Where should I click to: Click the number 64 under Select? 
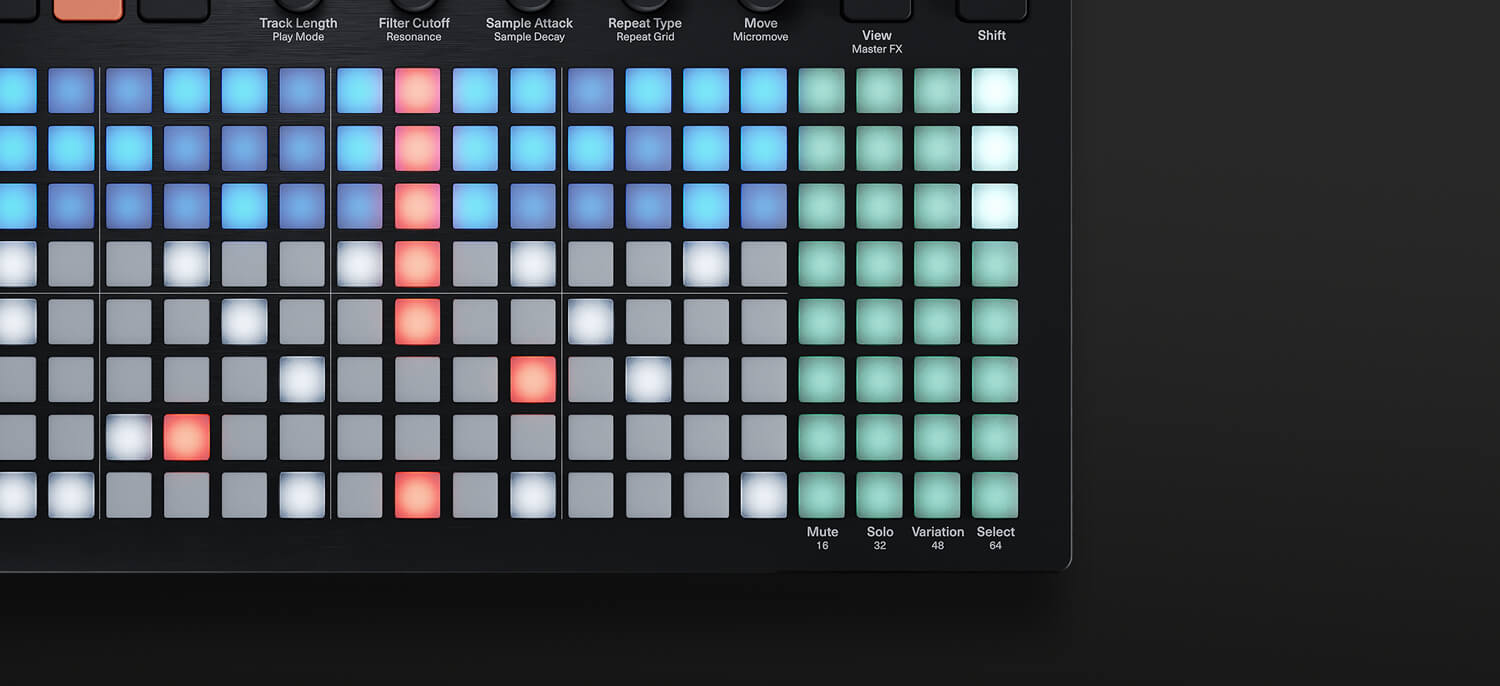995,546
